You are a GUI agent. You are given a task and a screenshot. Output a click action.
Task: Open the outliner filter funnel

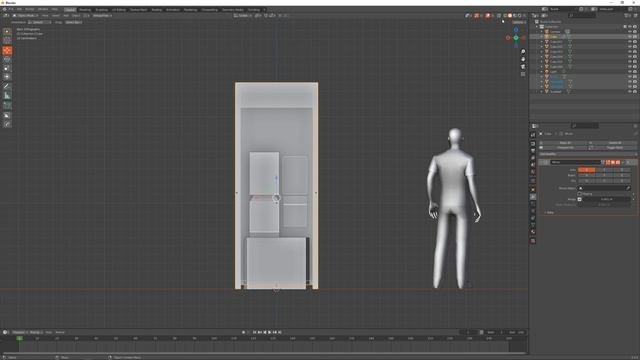pyautogui.click(x=628, y=16)
